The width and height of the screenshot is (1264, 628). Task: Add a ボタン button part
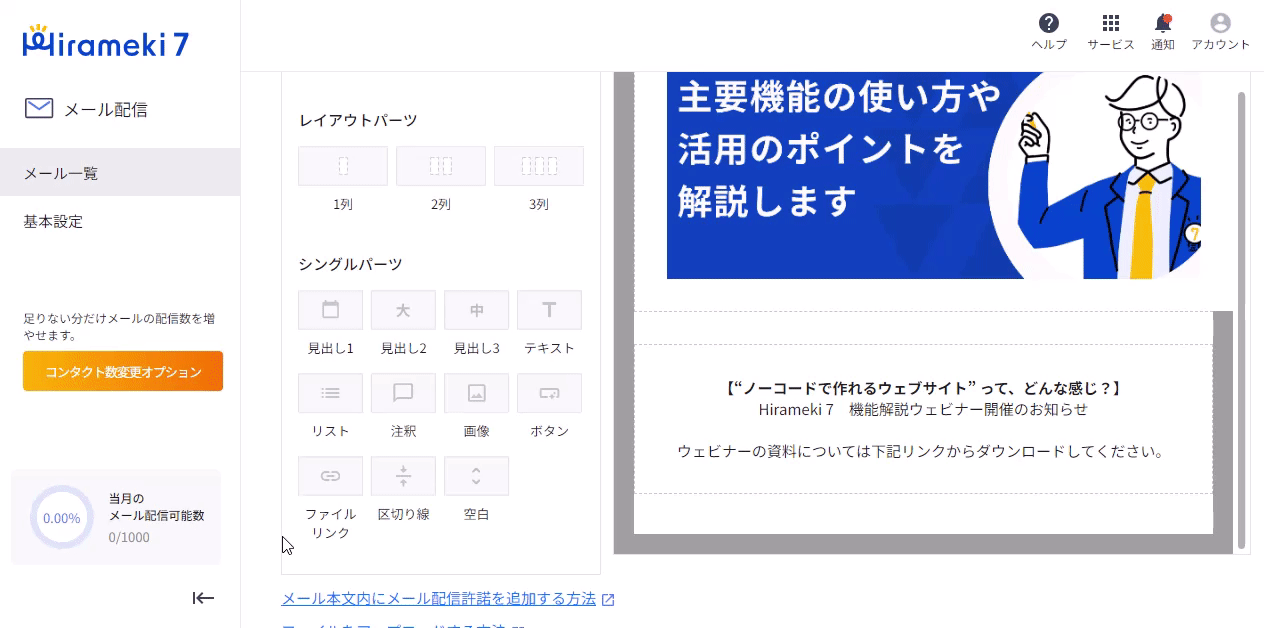point(549,393)
